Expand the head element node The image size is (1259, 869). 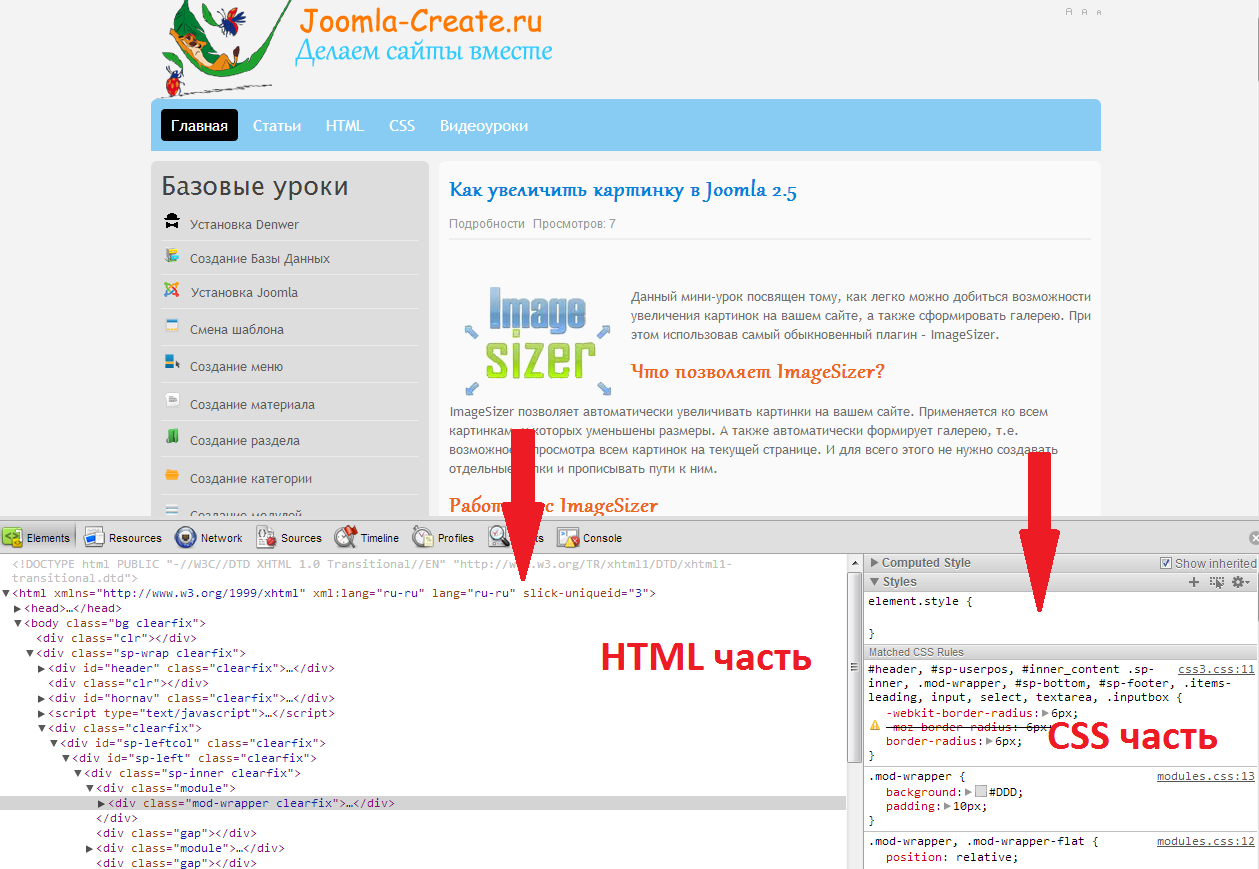(x=17, y=608)
